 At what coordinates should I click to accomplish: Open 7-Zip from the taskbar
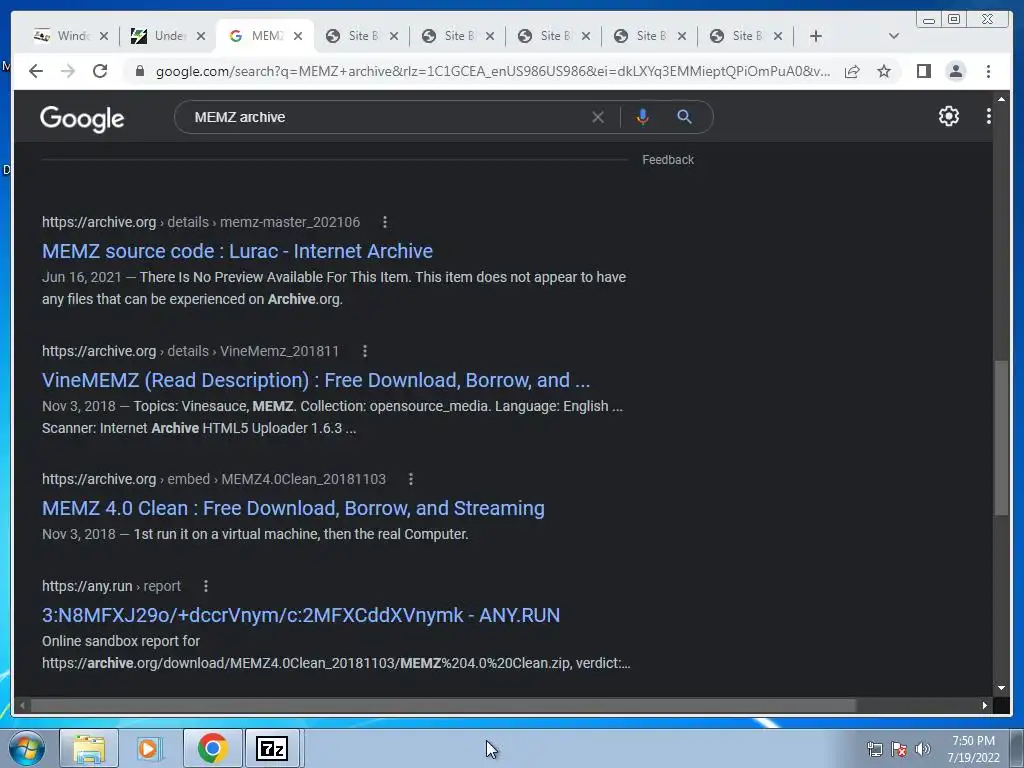(272, 748)
